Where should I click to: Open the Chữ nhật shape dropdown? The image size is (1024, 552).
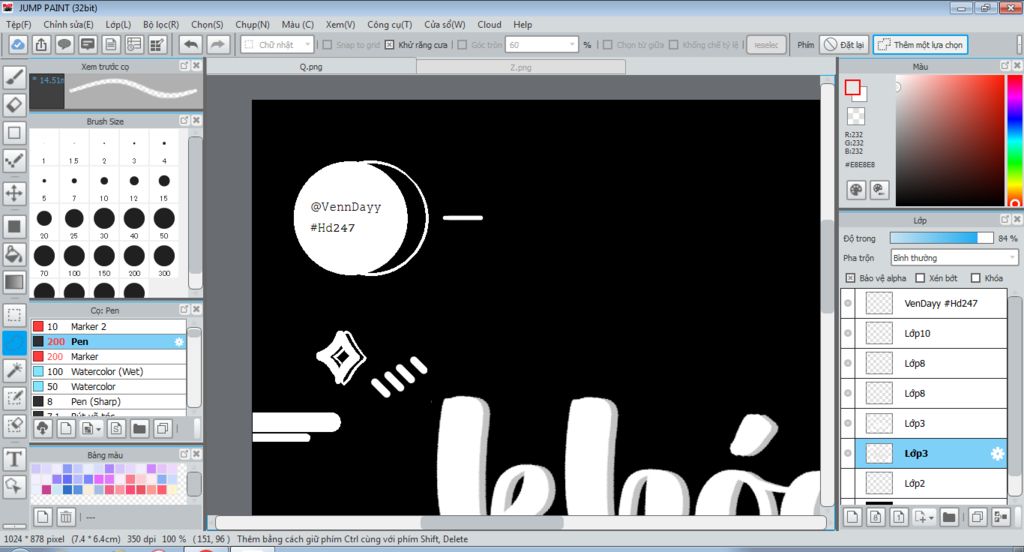click(278, 44)
